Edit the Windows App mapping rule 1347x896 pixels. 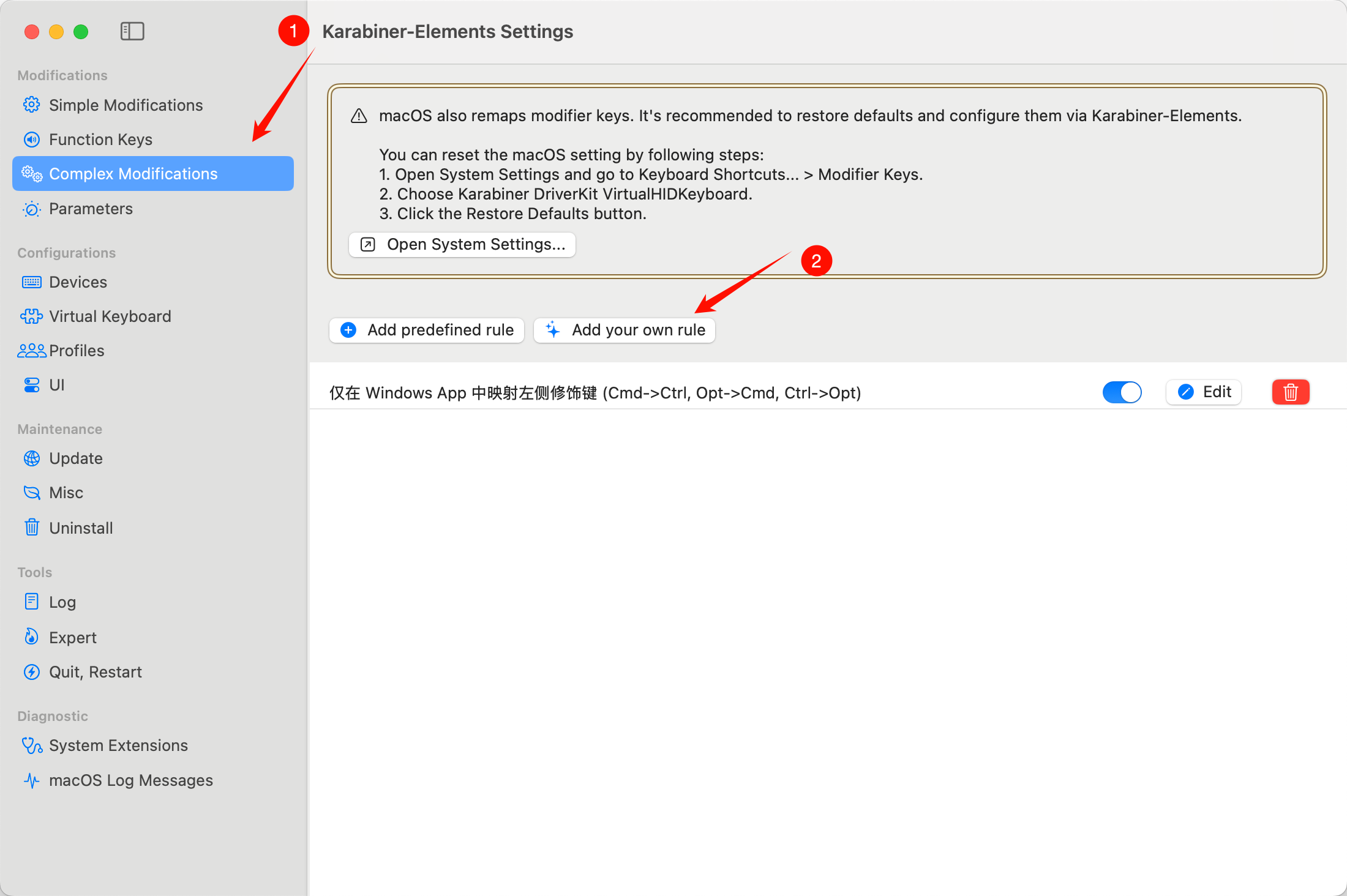[1204, 392]
